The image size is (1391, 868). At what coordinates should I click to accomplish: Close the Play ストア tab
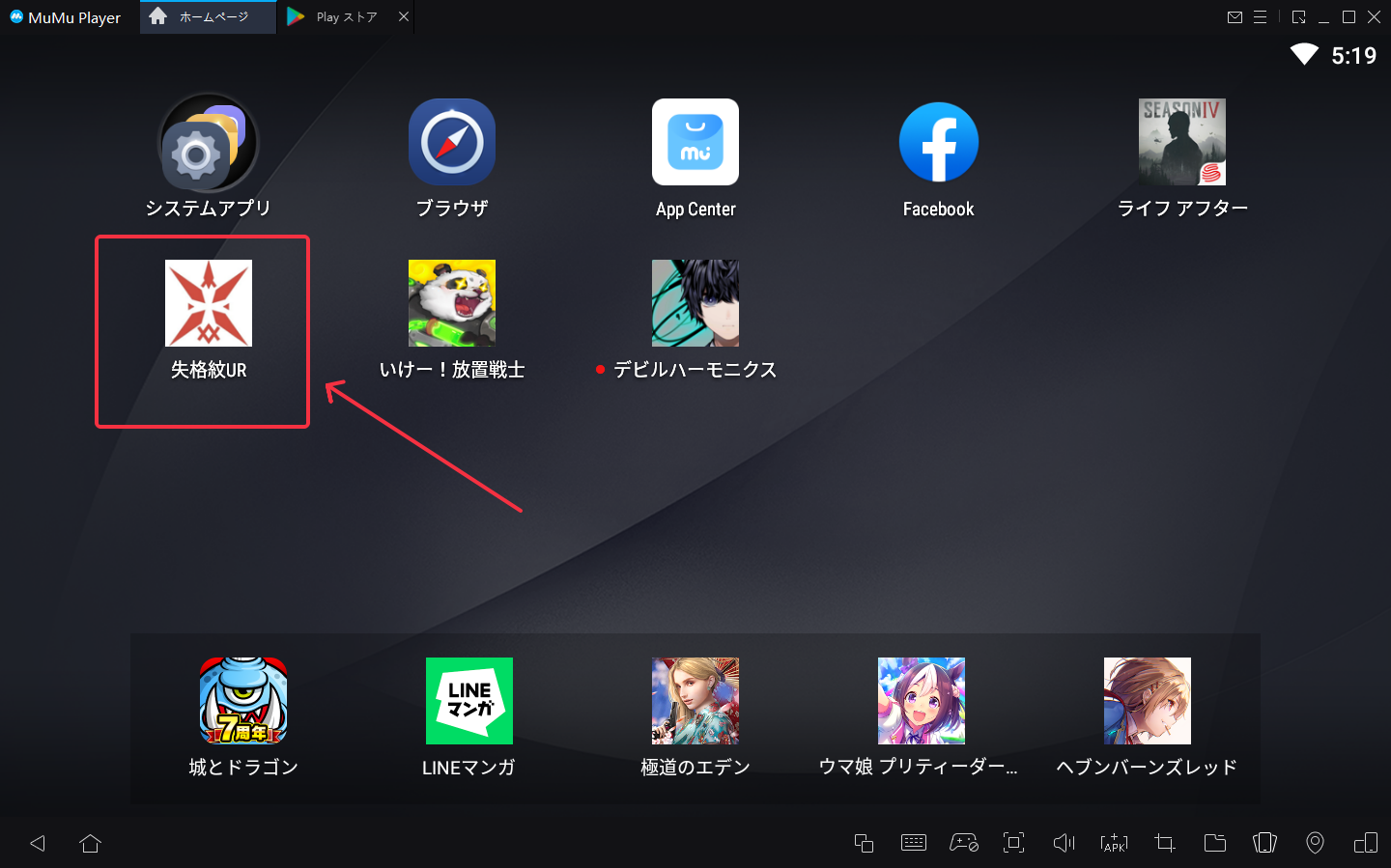pos(404,16)
